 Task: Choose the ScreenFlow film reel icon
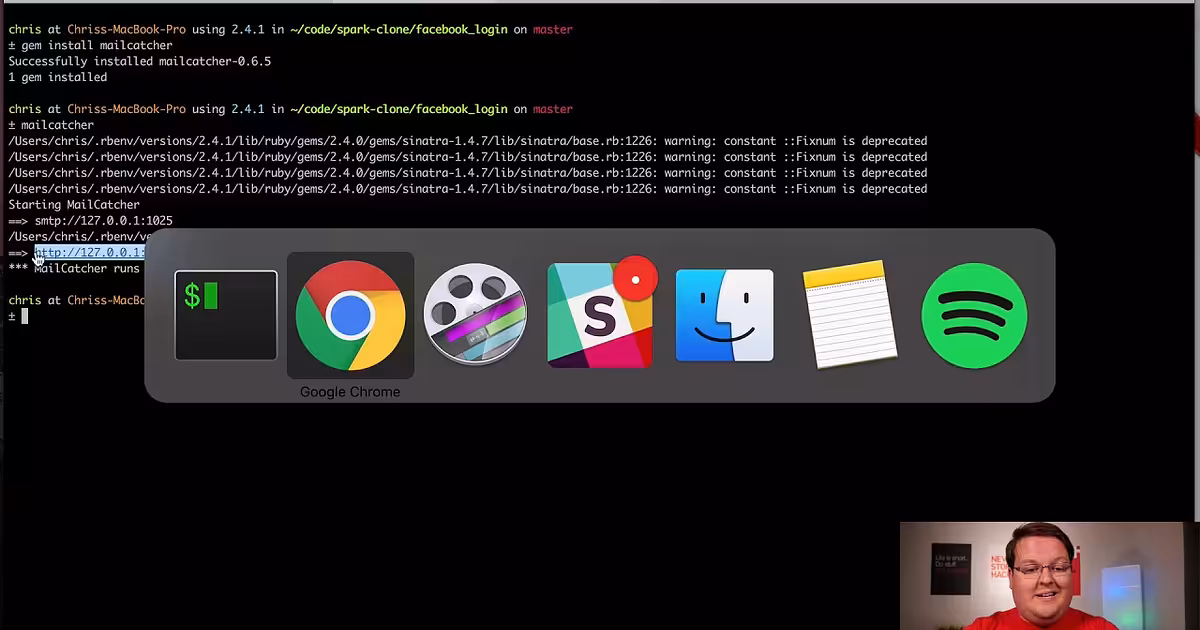pyautogui.click(x=475, y=315)
